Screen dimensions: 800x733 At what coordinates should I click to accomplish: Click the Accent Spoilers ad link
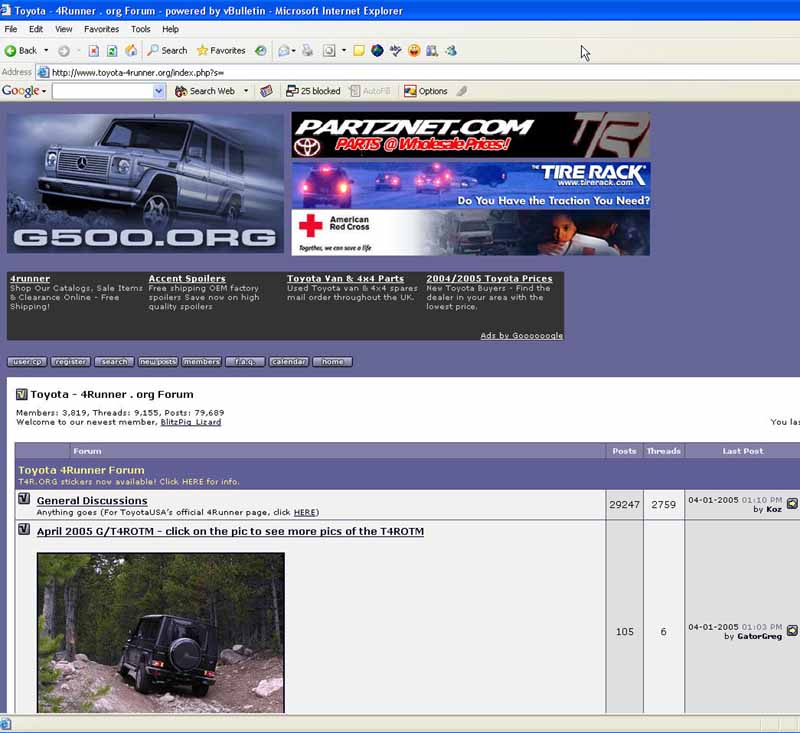pos(187,279)
